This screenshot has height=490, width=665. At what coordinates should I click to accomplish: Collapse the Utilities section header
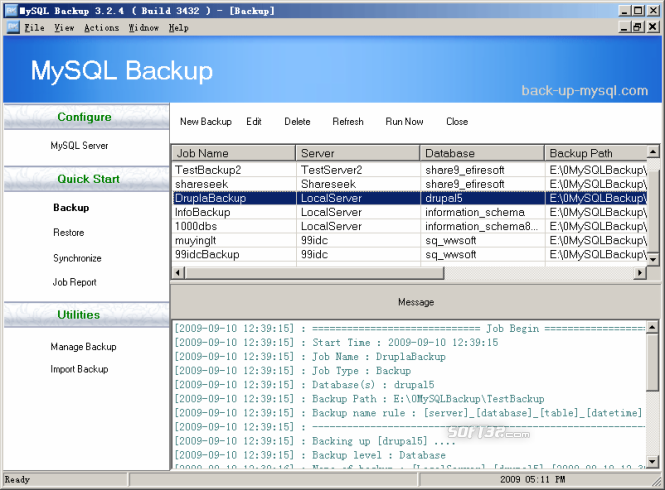click(87, 315)
